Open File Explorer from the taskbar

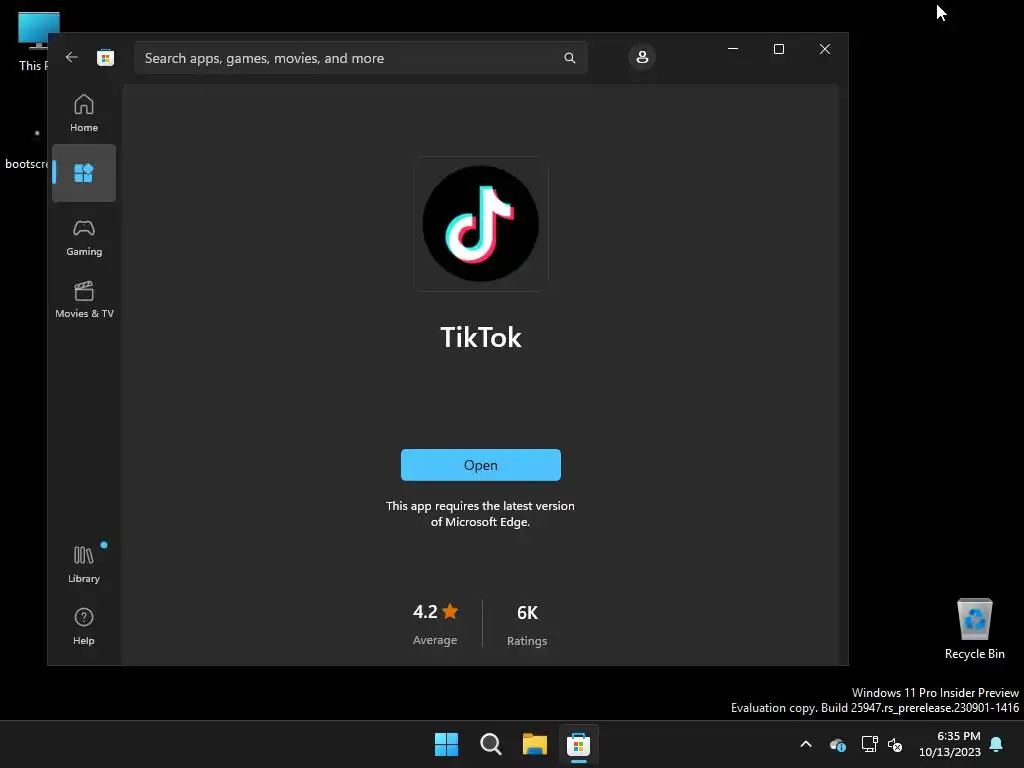tap(534, 744)
